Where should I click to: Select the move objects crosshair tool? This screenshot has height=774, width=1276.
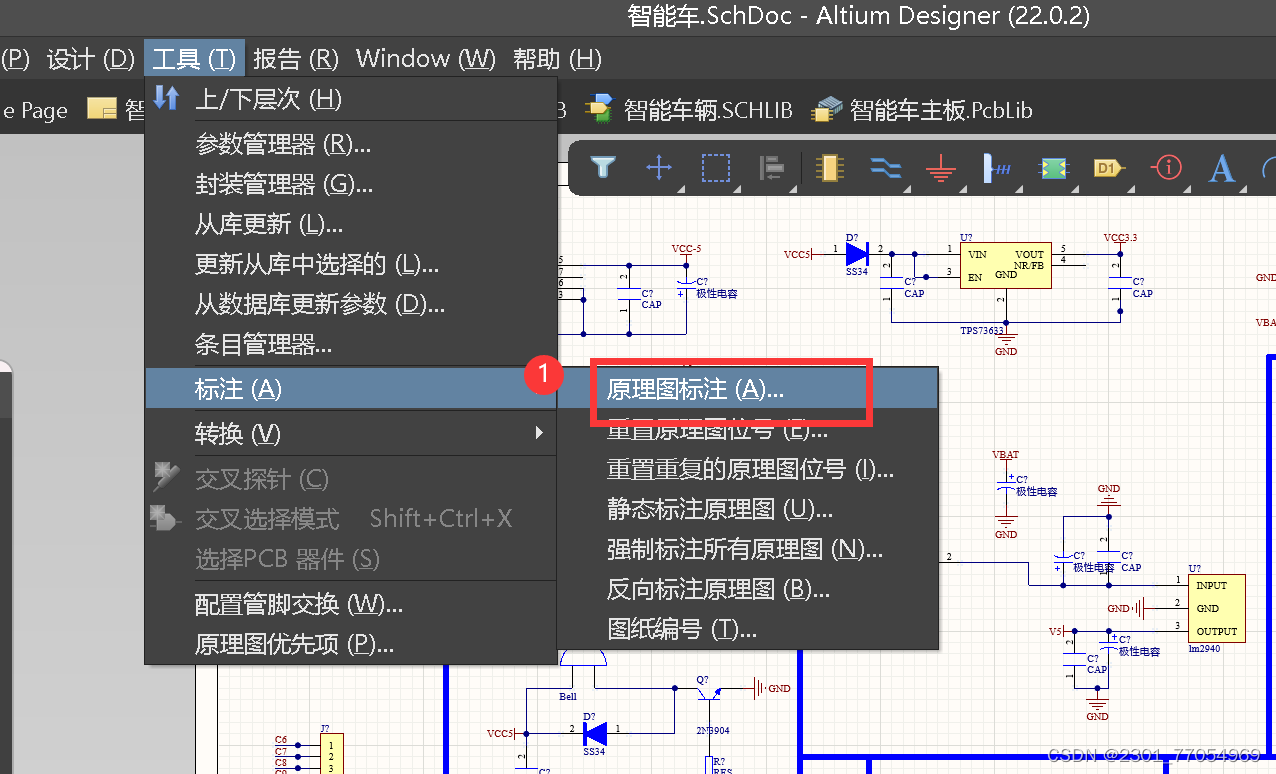[659, 167]
